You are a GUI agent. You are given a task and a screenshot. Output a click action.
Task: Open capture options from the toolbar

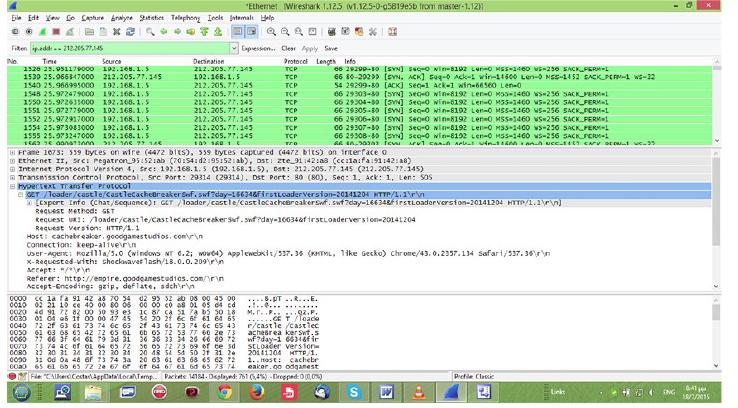pyautogui.click(x=29, y=32)
